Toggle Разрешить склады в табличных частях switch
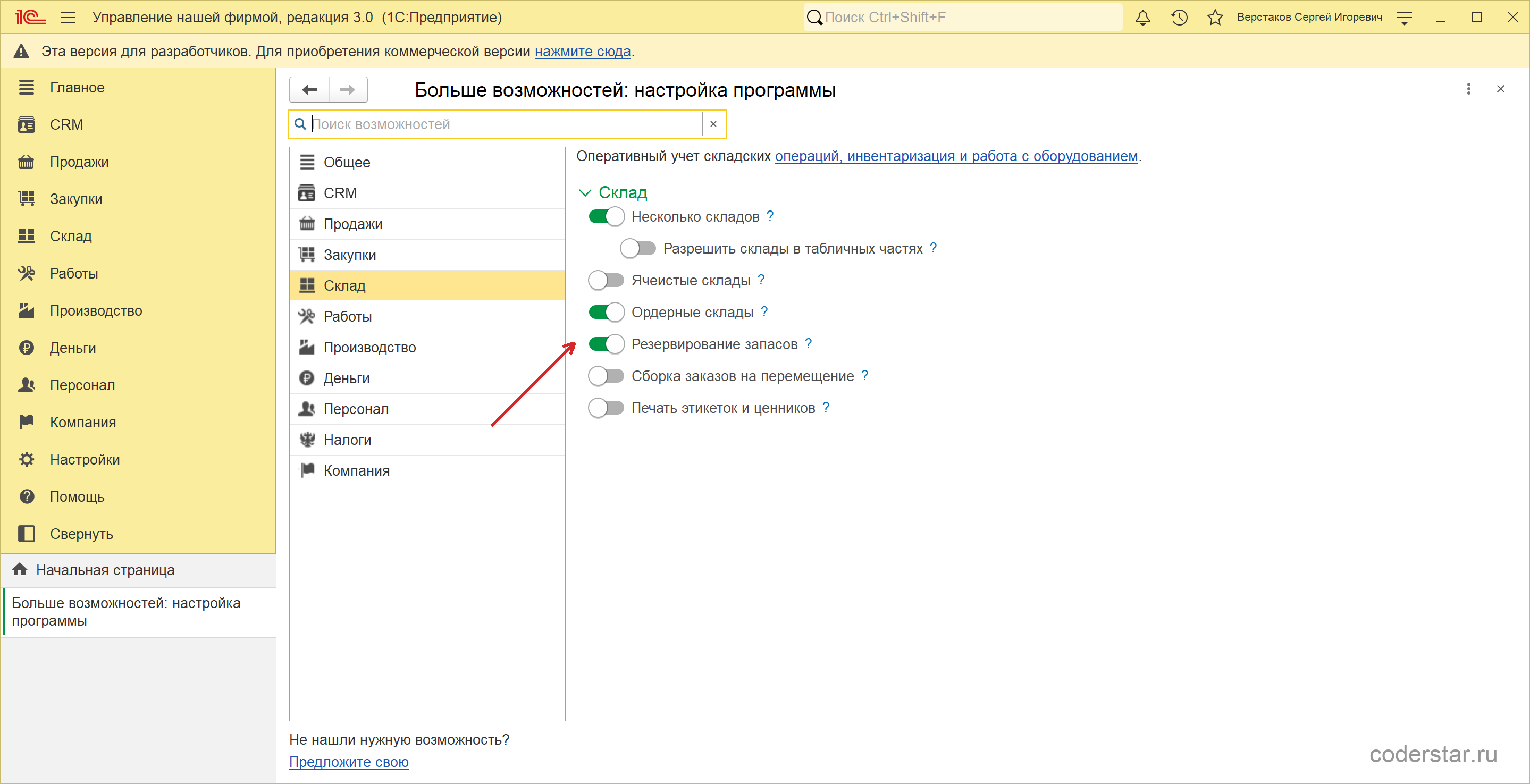This screenshot has width=1530, height=784. point(638,248)
